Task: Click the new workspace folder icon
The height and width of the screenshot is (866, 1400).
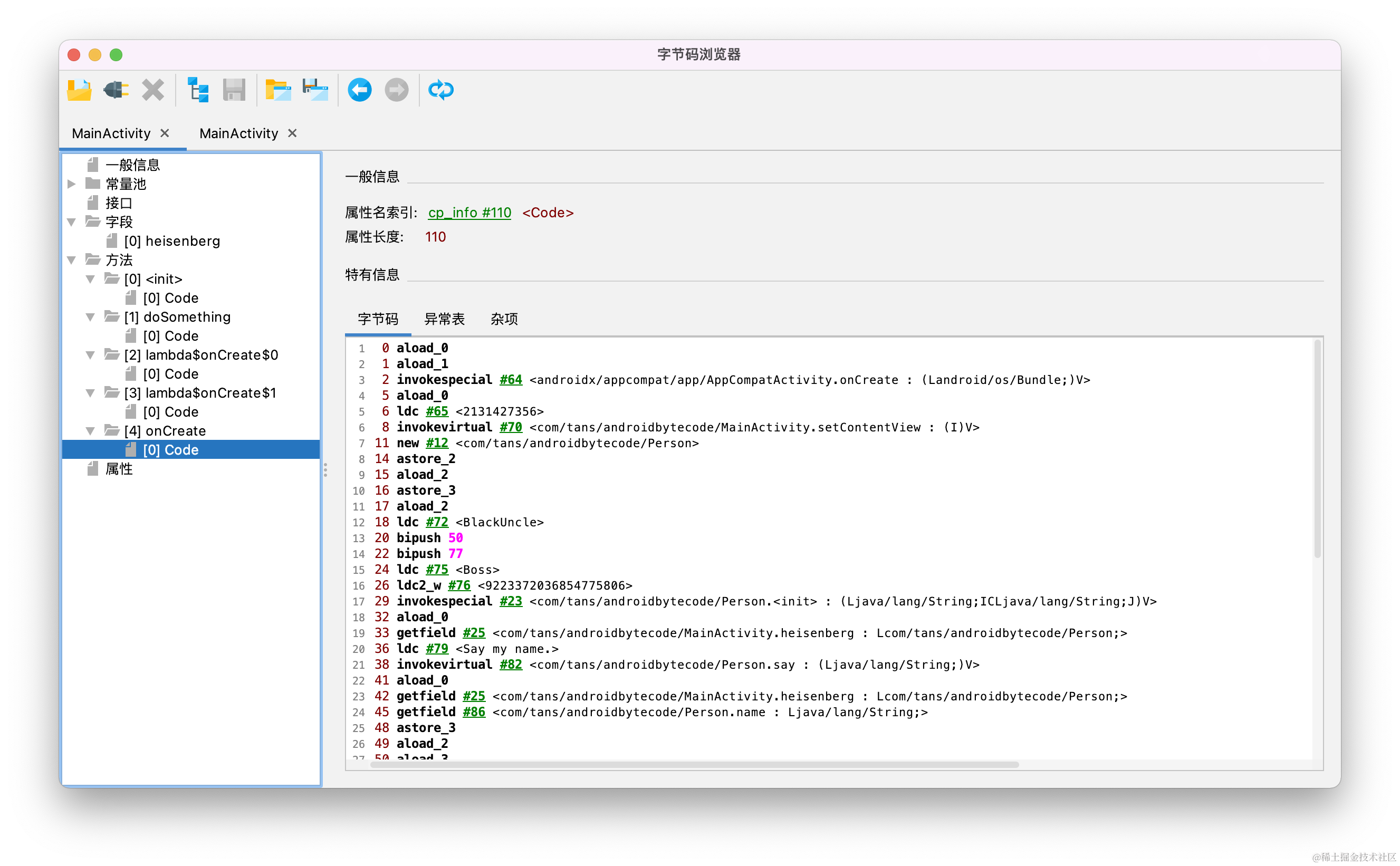Action: (279, 90)
